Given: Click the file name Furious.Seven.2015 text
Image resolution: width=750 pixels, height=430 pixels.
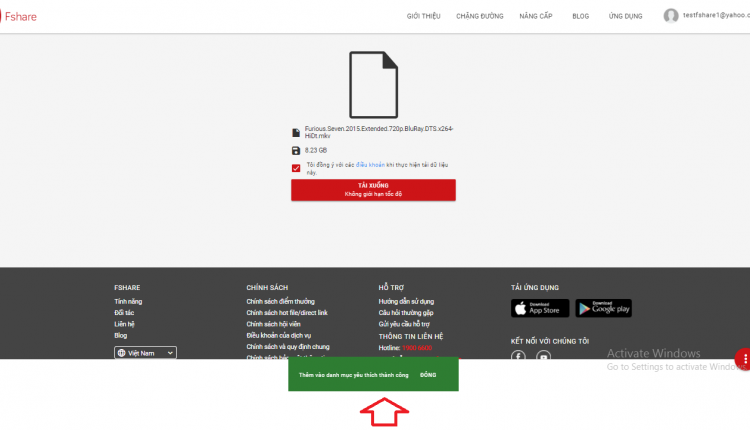Looking at the screenshot, I should pyautogui.click(x=379, y=132).
